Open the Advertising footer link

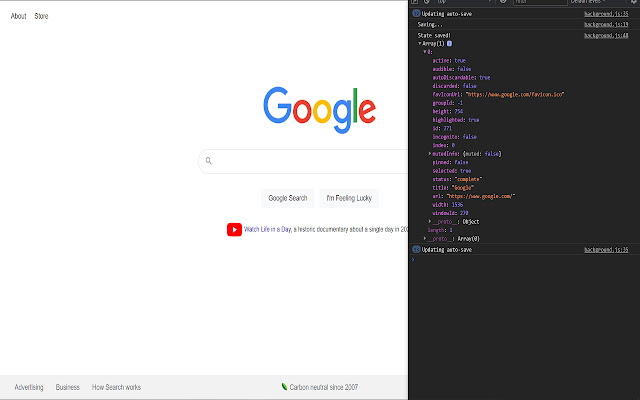29,387
